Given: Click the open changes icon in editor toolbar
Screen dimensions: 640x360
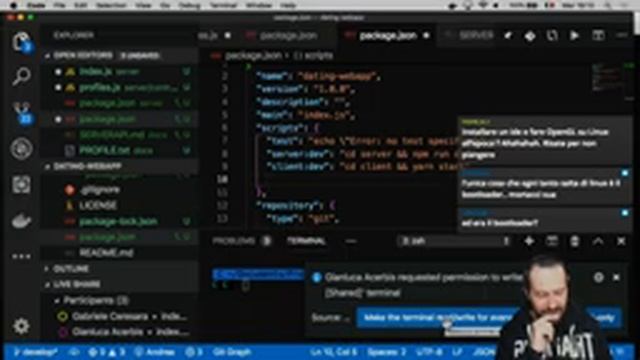Looking at the screenshot, I should [552, 36].
